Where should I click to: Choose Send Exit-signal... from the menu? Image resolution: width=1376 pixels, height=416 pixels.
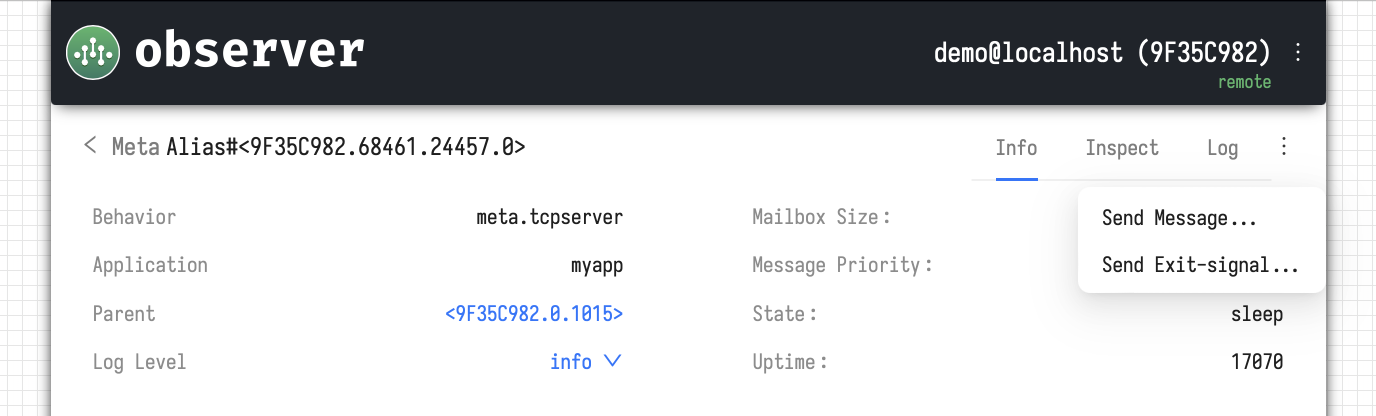[1200, 266]
